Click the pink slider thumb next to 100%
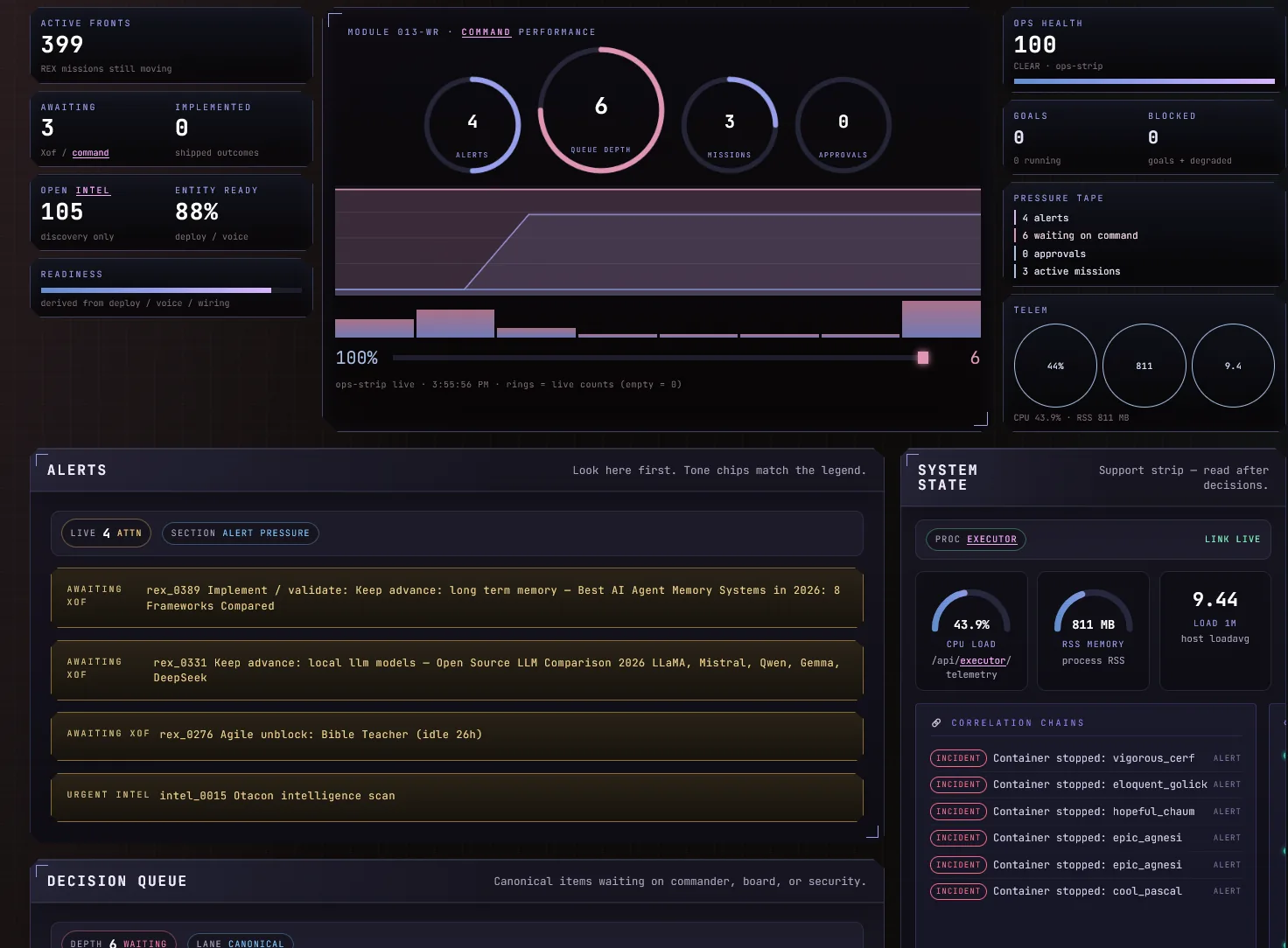Image resolution: width=1288 pixels, height=948 pixels. [923, 358]
